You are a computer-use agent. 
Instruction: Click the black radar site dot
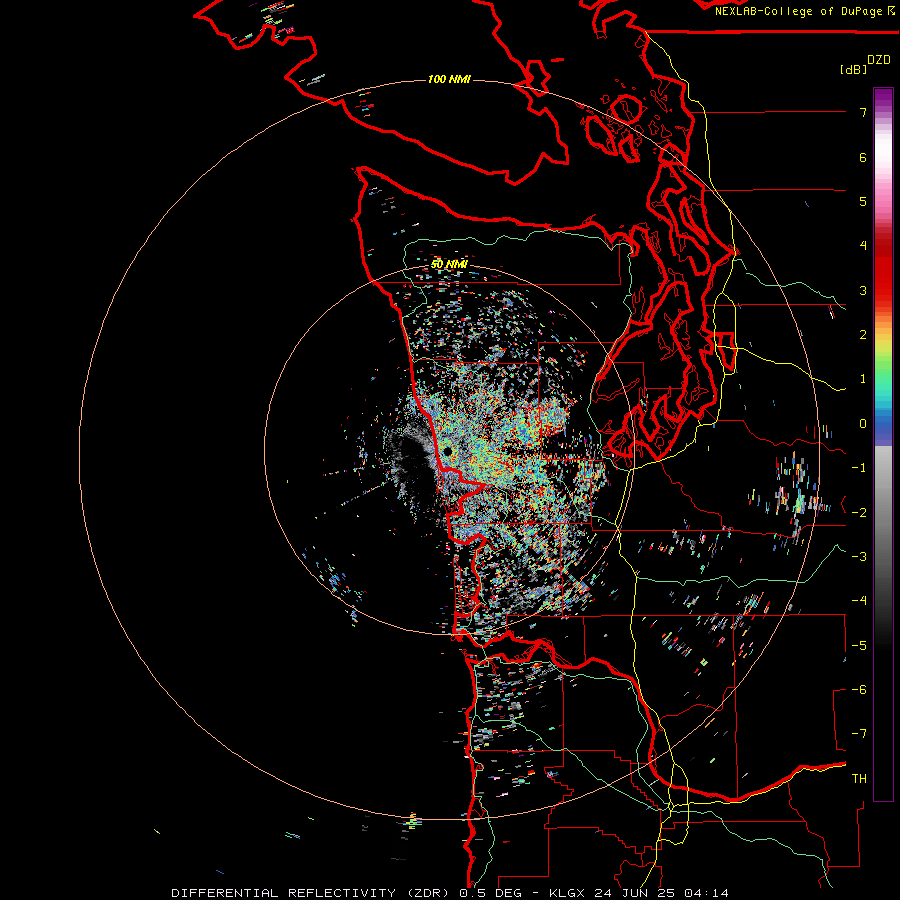448,452
